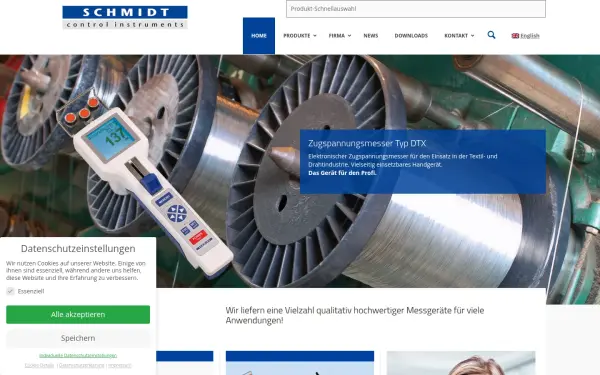Expand the Kontakt menu chevron
The height and width of the screenshot is (375, 600).
coord(473,36)
